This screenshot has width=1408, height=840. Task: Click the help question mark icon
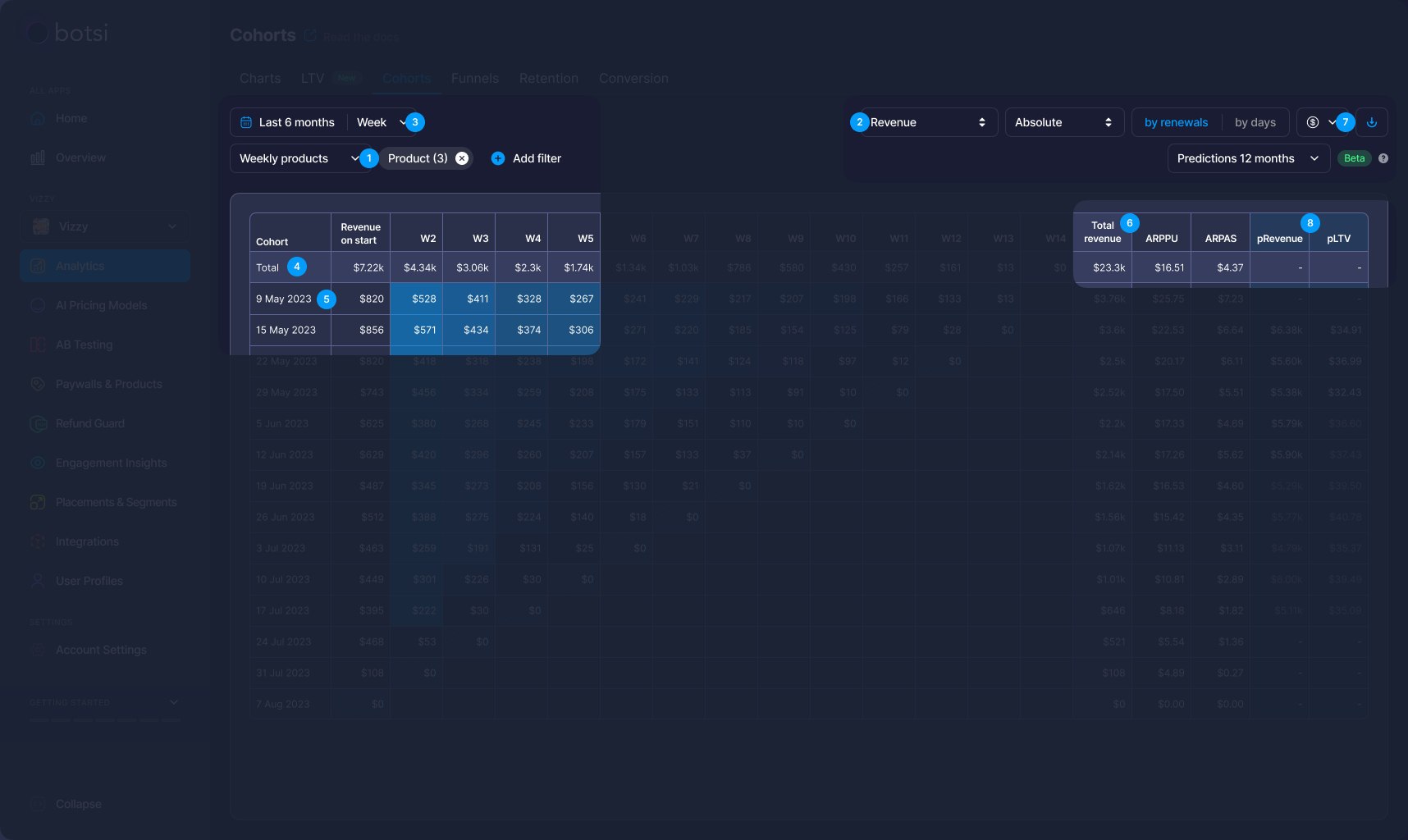point(1383,158)
